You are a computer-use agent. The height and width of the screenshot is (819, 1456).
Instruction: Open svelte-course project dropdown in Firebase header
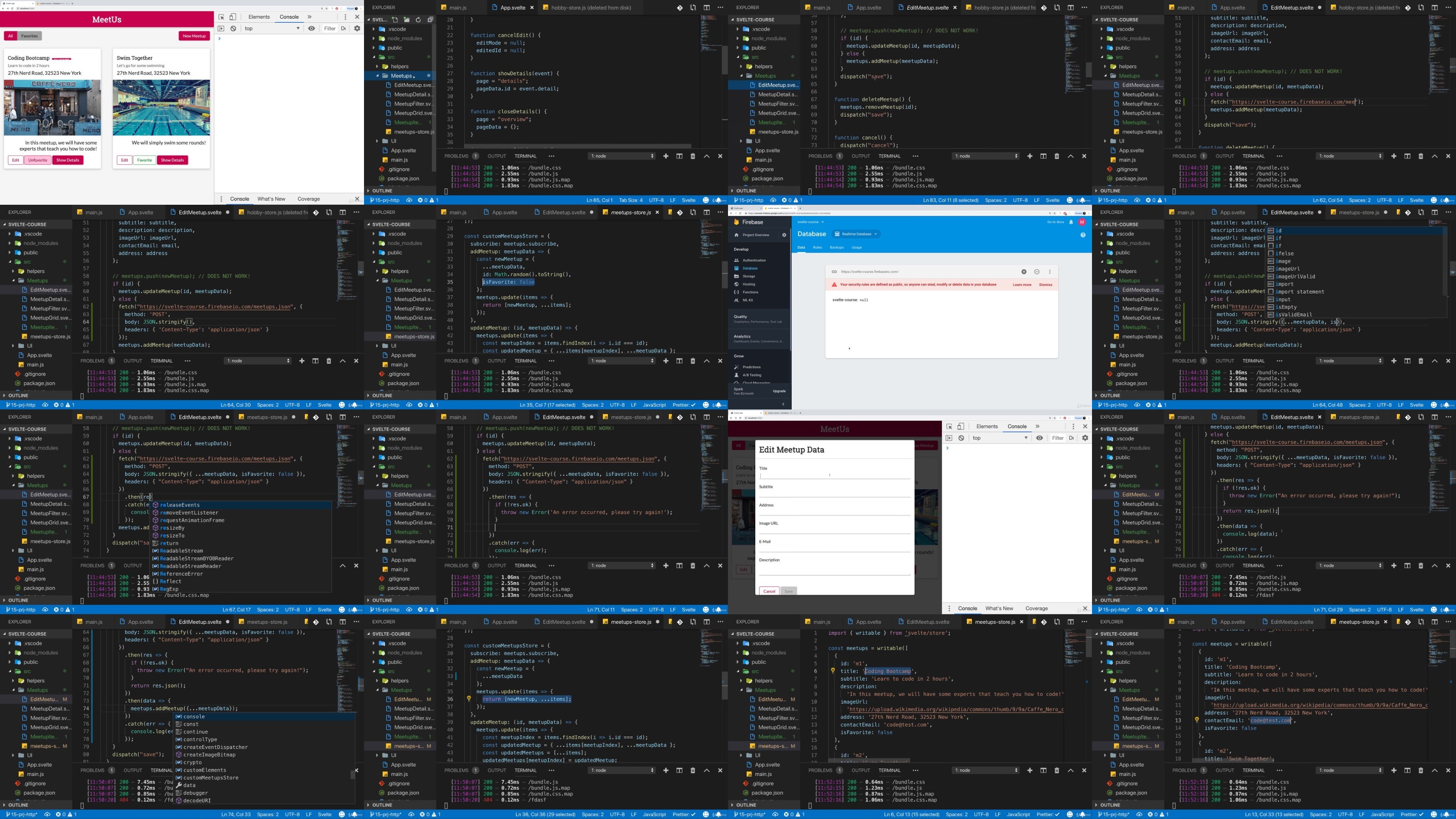(x=810, y=222)
